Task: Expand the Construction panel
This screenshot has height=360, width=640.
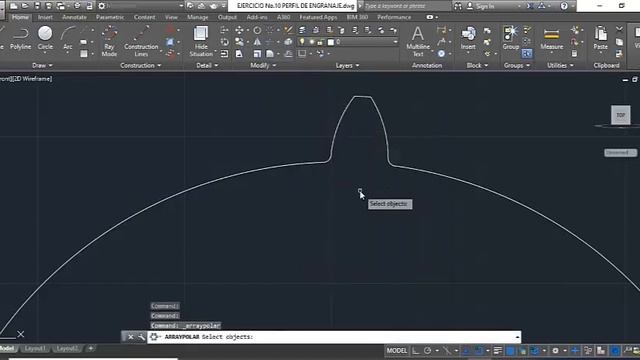Action: coord(141,65)
